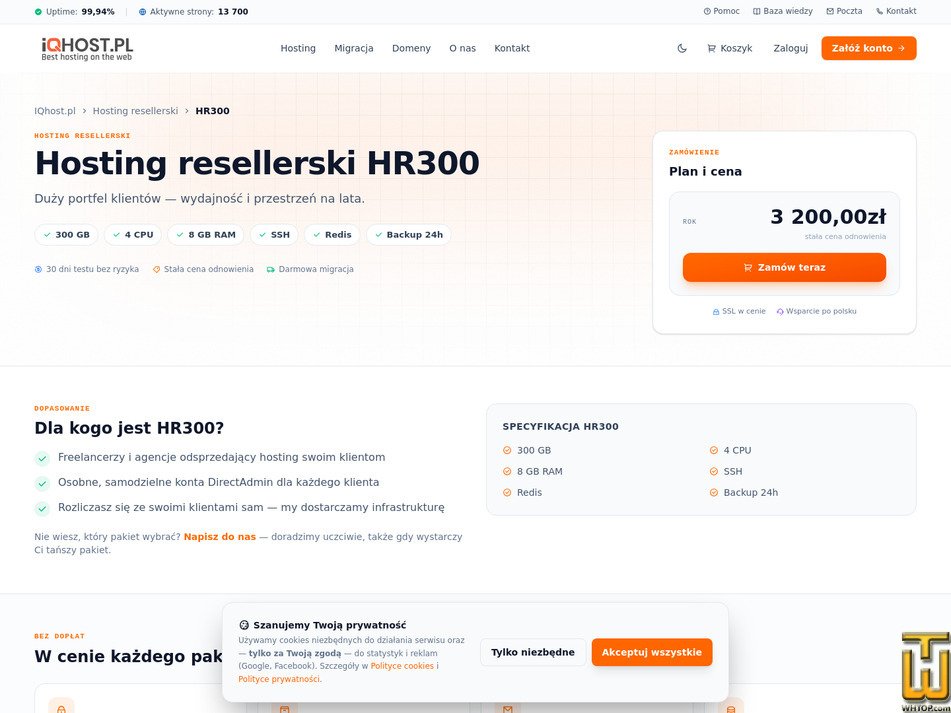Click SPECYFIKACJA HR300 heading
The height and width of the screenshot is (713, 951).
coord(560,427)
